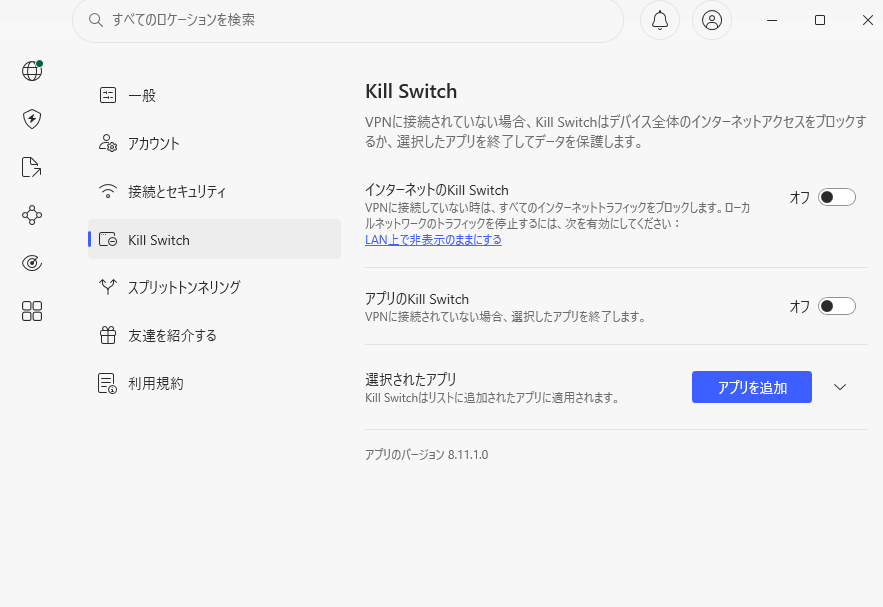
Task: Focus the すべてのロケーションを検索 search field
Action: click(348, 20)
